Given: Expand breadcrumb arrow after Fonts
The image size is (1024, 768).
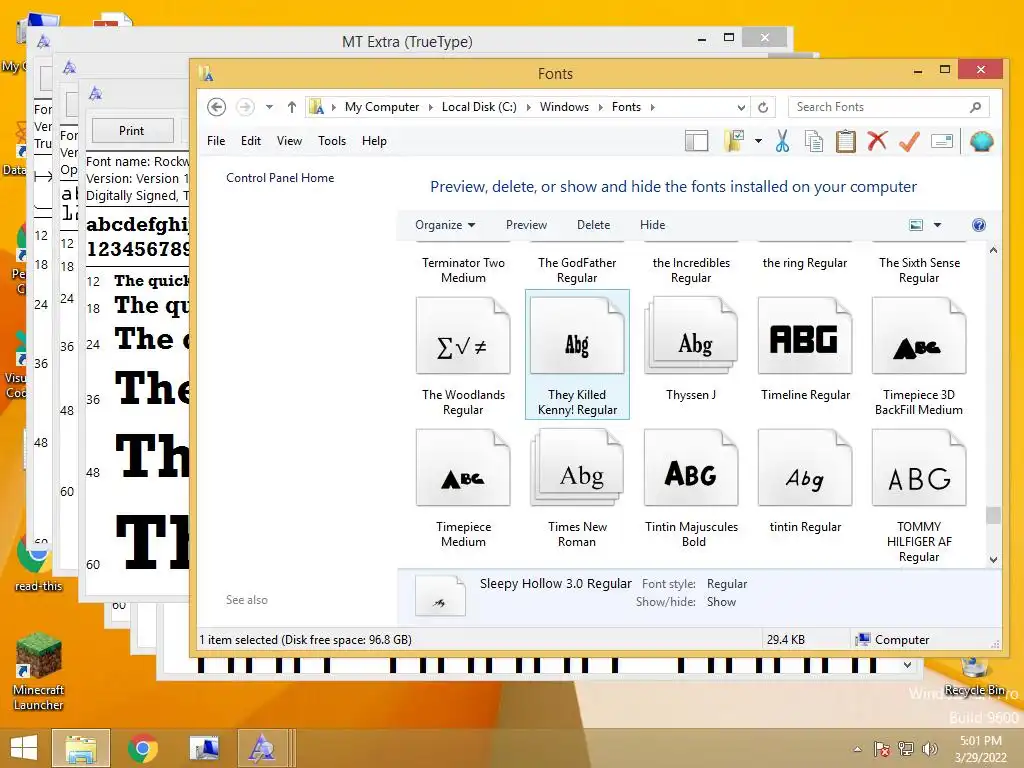Looking at the screenshot, I should pyautogui.click(x=652, y=107).
